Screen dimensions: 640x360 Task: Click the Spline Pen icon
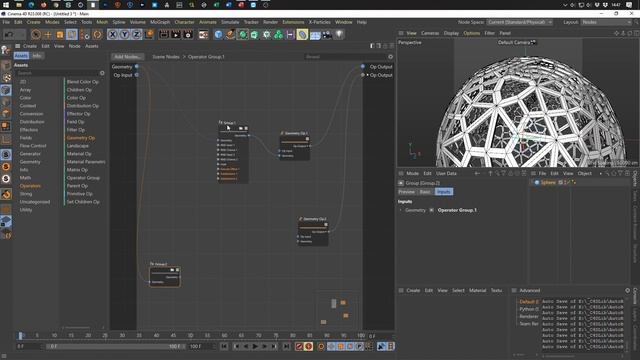coord(230,35)
